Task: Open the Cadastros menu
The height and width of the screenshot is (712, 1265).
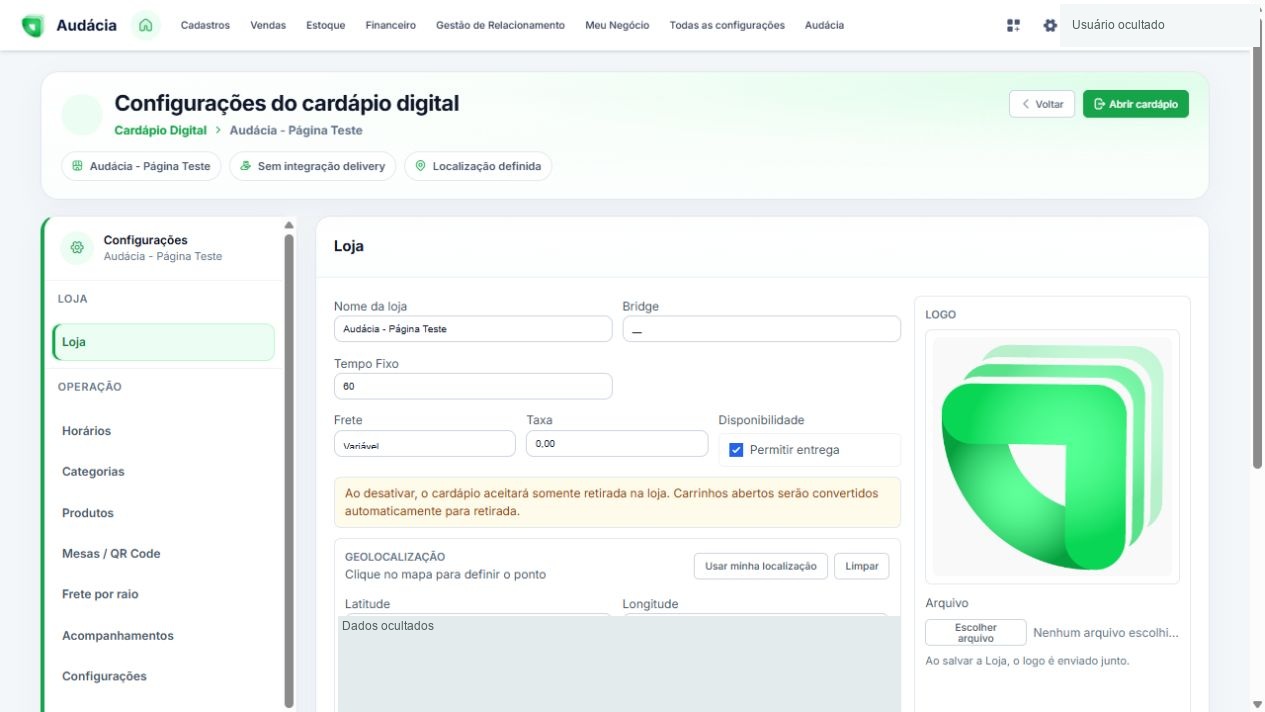Action: click(205, 25)
